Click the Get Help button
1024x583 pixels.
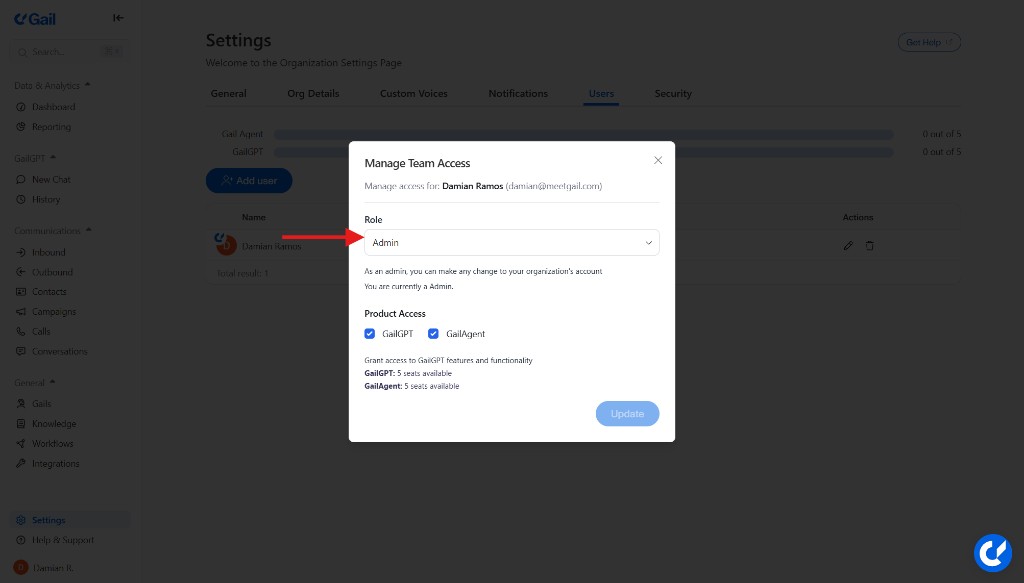(928, 42)
